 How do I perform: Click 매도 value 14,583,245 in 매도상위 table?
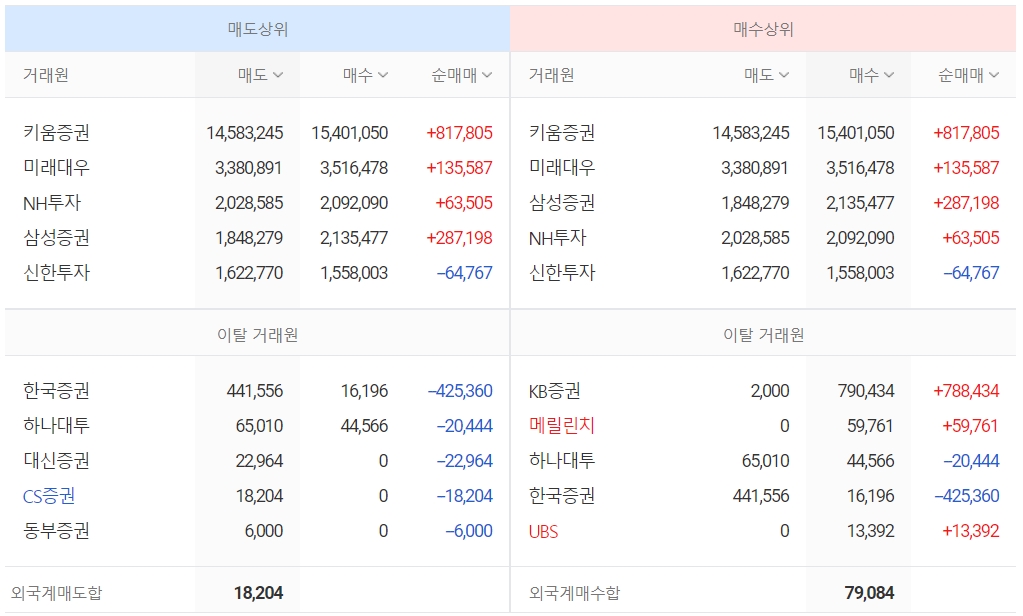click(x=245, y=132)
